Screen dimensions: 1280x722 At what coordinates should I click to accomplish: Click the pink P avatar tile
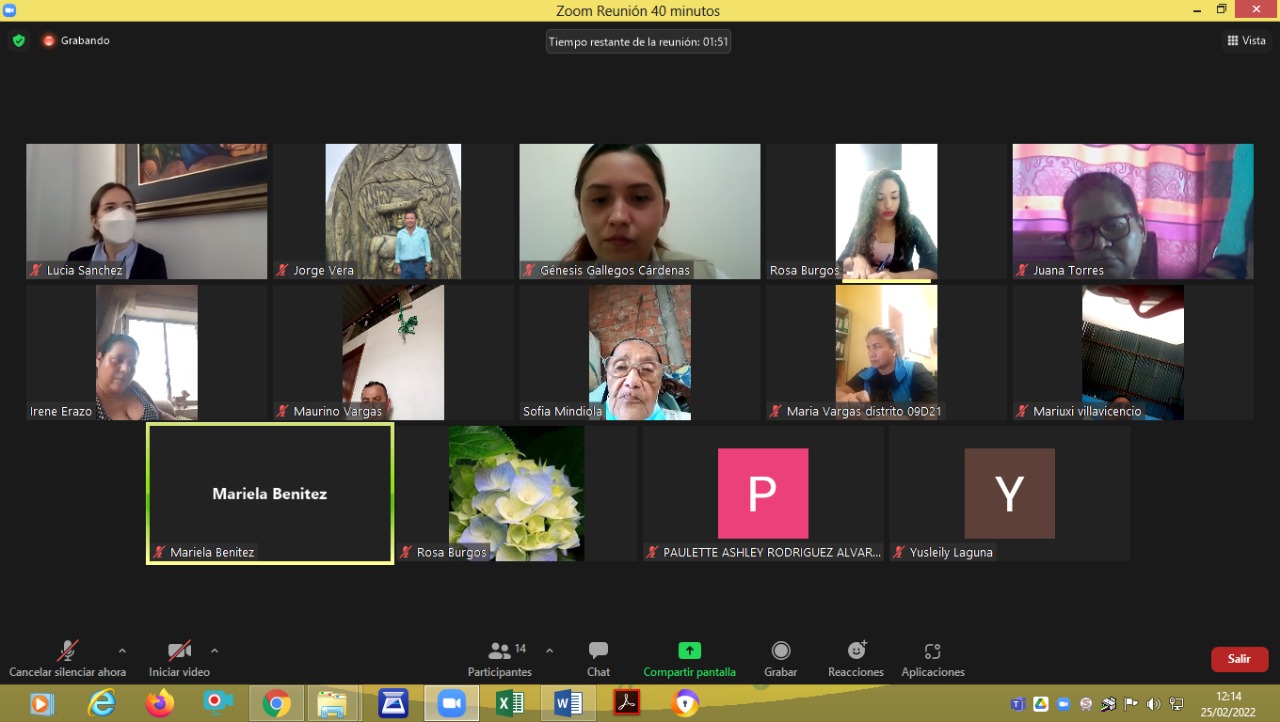762,493
